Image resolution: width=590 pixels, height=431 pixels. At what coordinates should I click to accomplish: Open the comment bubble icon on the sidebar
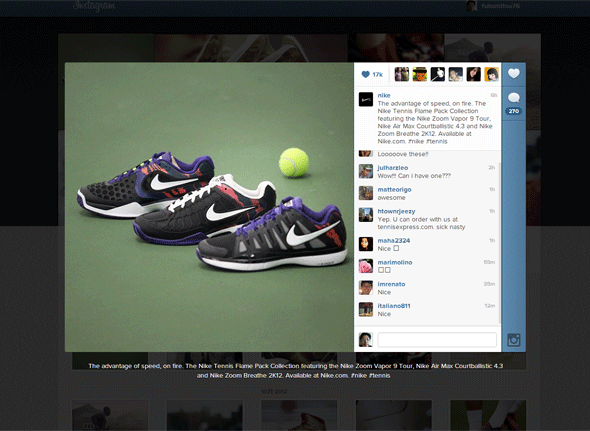514,98
